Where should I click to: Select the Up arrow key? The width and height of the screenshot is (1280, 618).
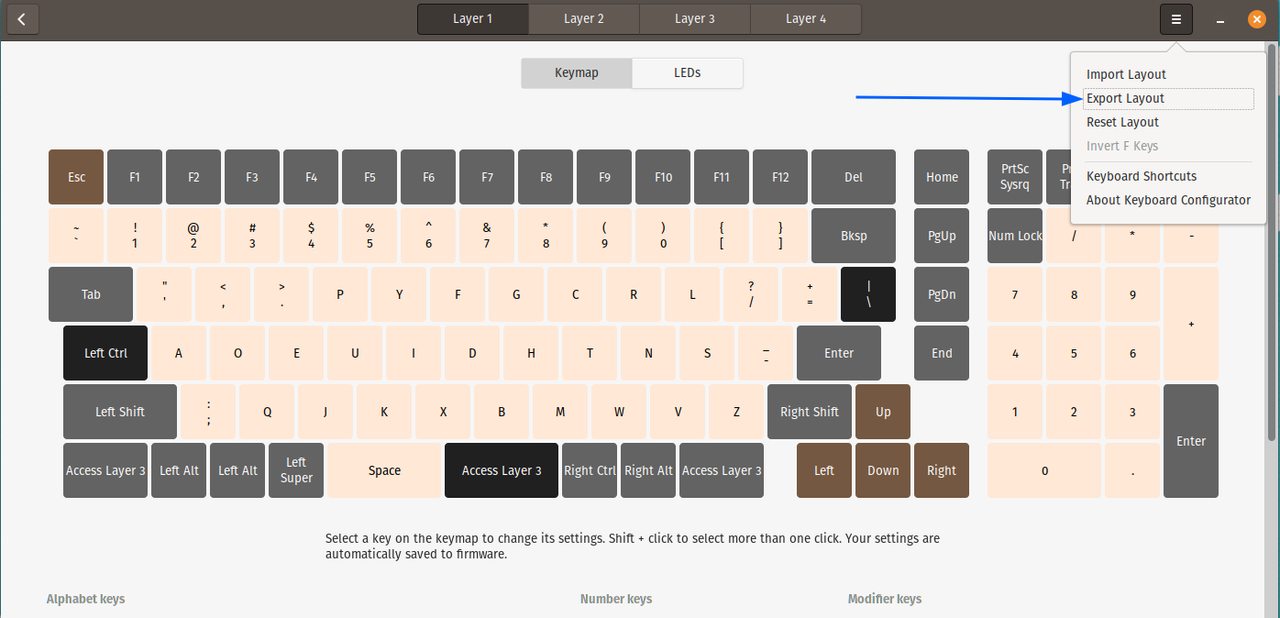[882, 411]
